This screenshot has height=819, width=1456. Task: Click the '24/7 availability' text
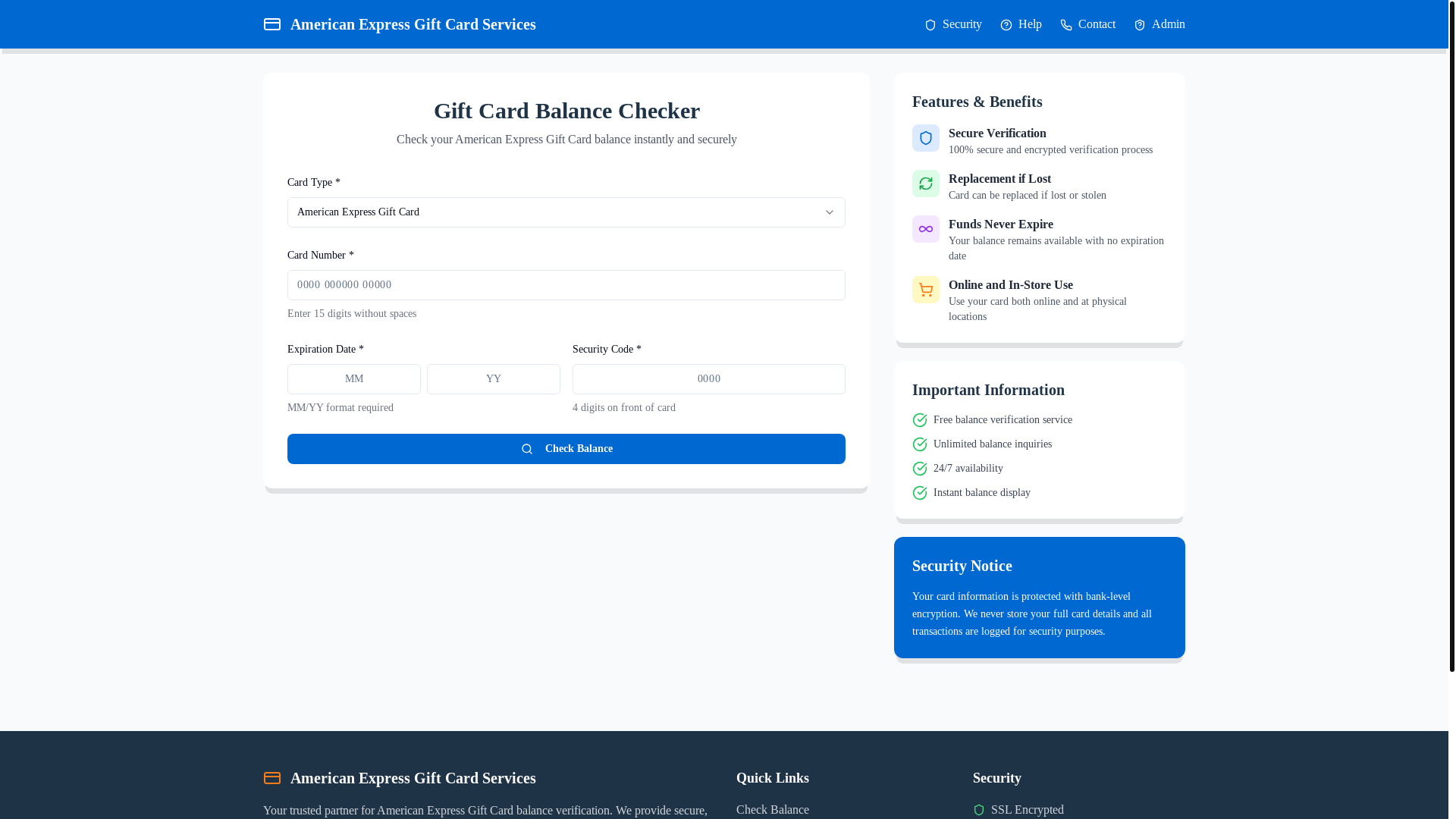[x=968, y=469]
